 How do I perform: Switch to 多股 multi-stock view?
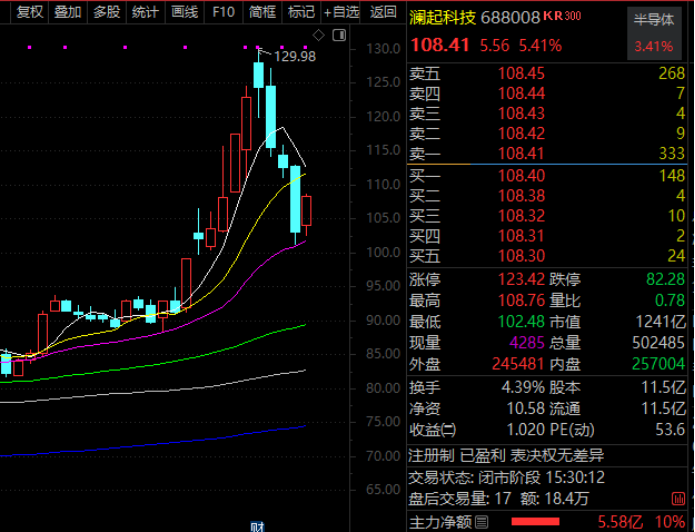coord(107,12)
